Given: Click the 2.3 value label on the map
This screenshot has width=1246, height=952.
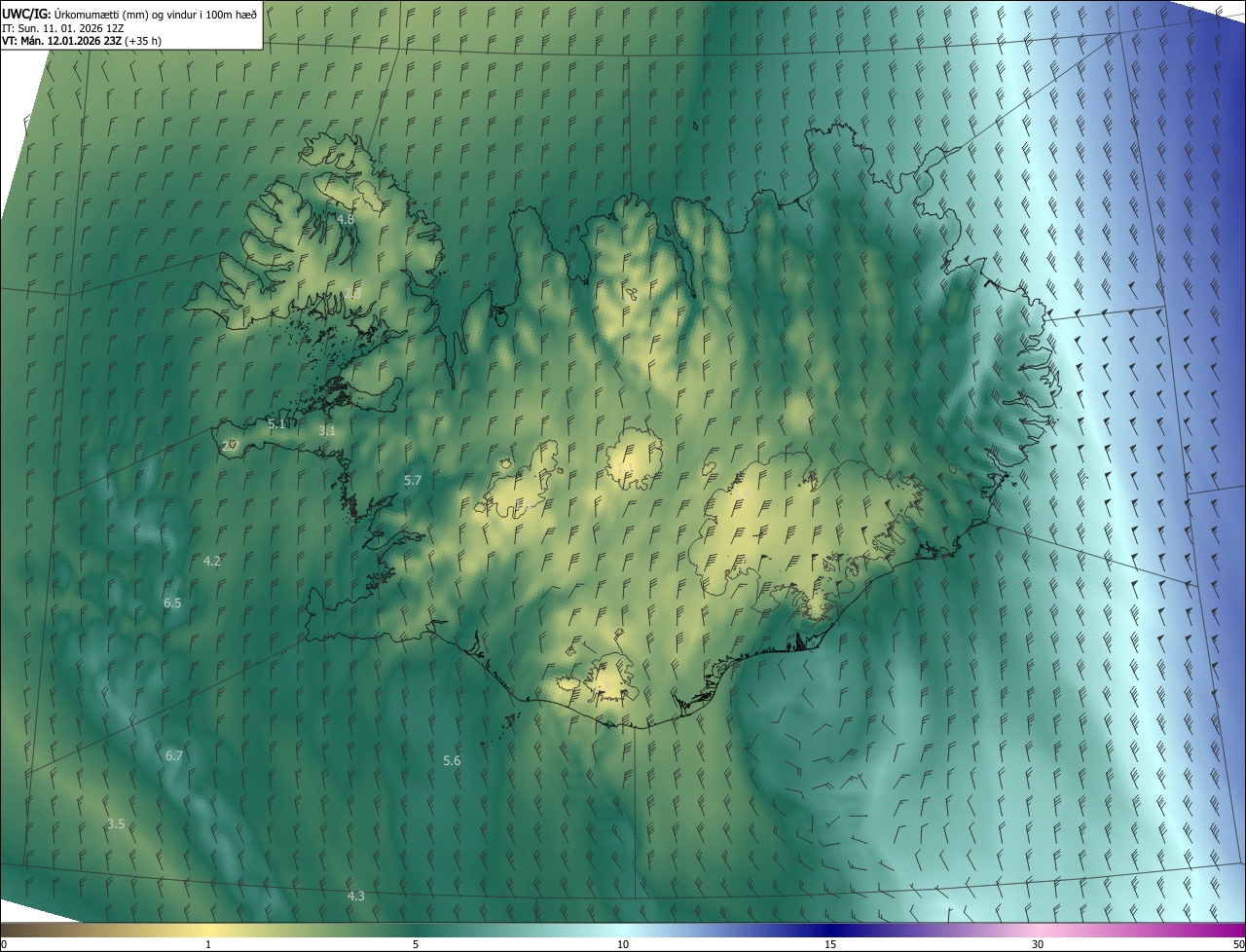Looking at the screenshot, I should tap(351, 294).
